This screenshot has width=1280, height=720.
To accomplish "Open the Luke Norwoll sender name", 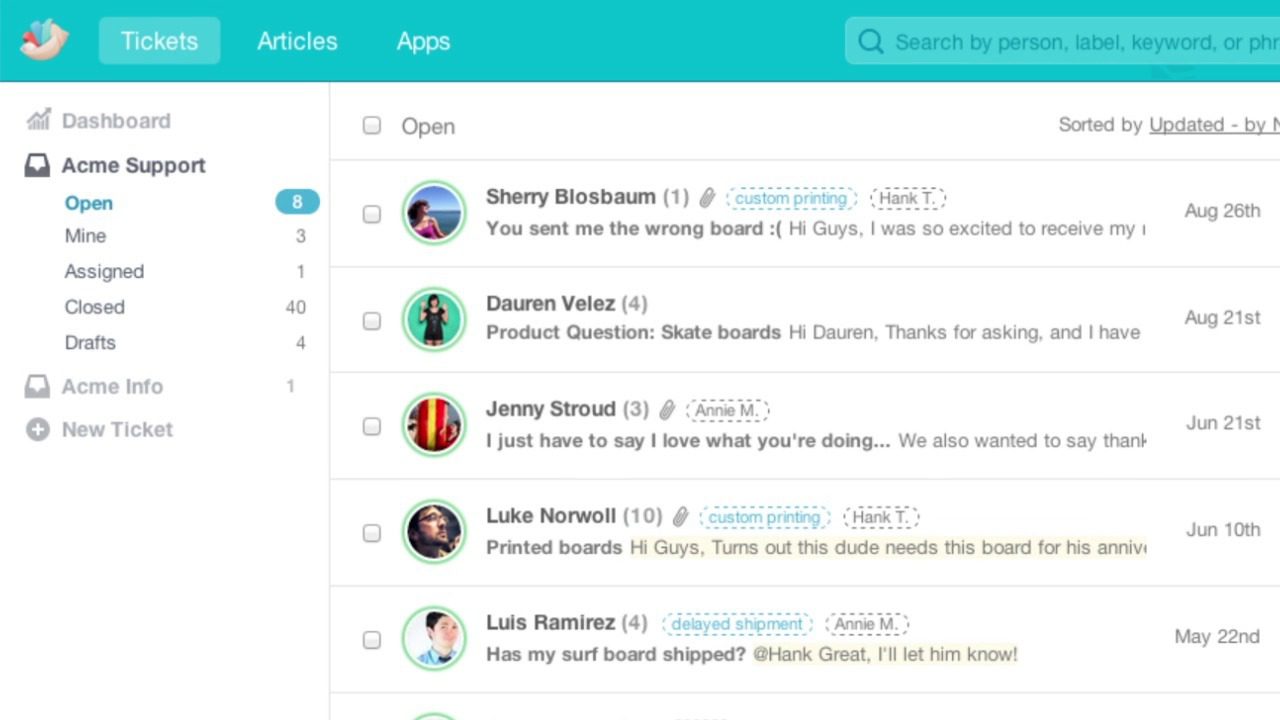I will (551, 516).
